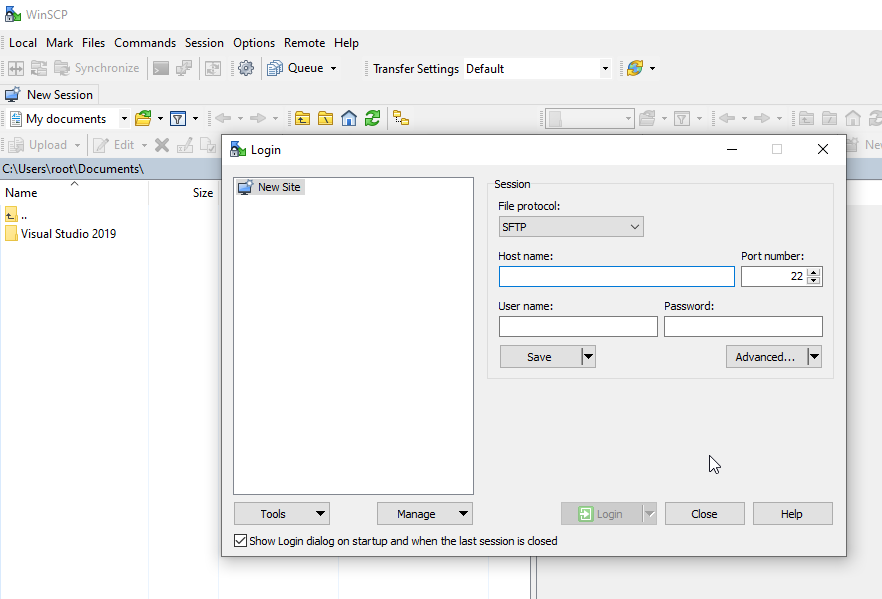Click the remote Open Directory icon
The width and height of the screenshot is (882, 599).
[x=647, y=119]
